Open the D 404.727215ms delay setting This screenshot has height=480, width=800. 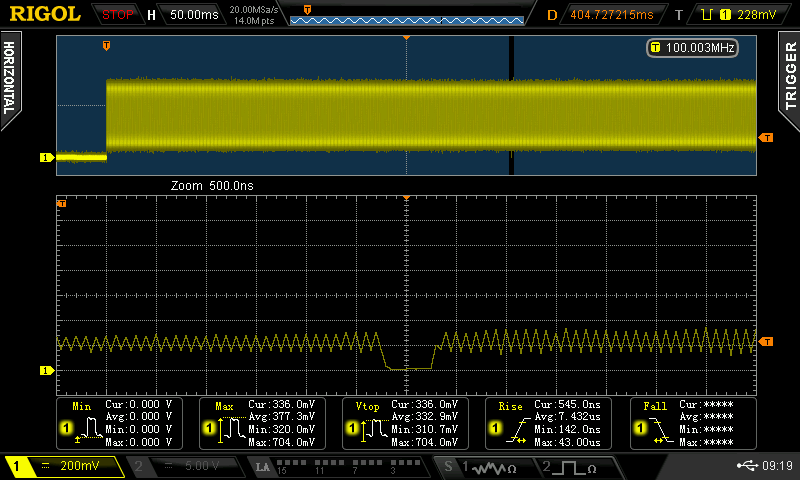[610, 15]
